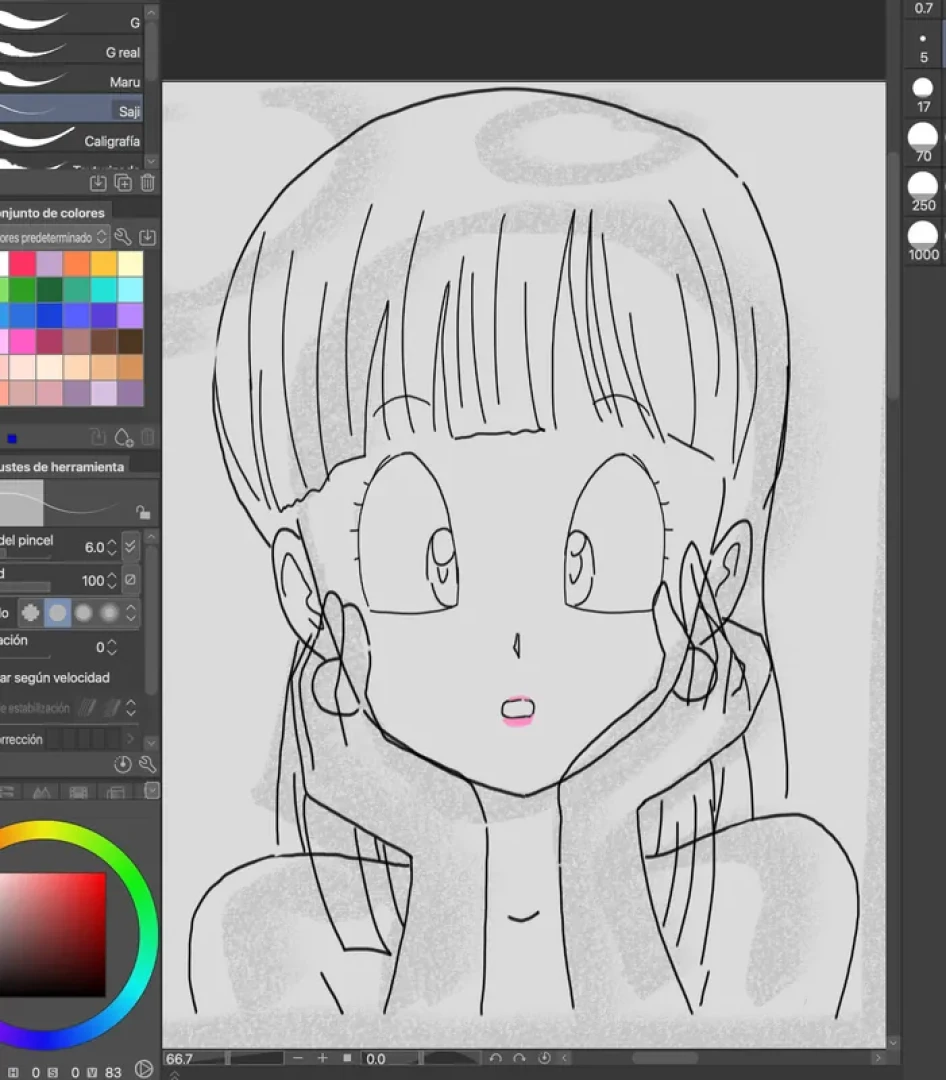
Task: Click the stepper arrows beside value 100
Action: pos(112,581)
